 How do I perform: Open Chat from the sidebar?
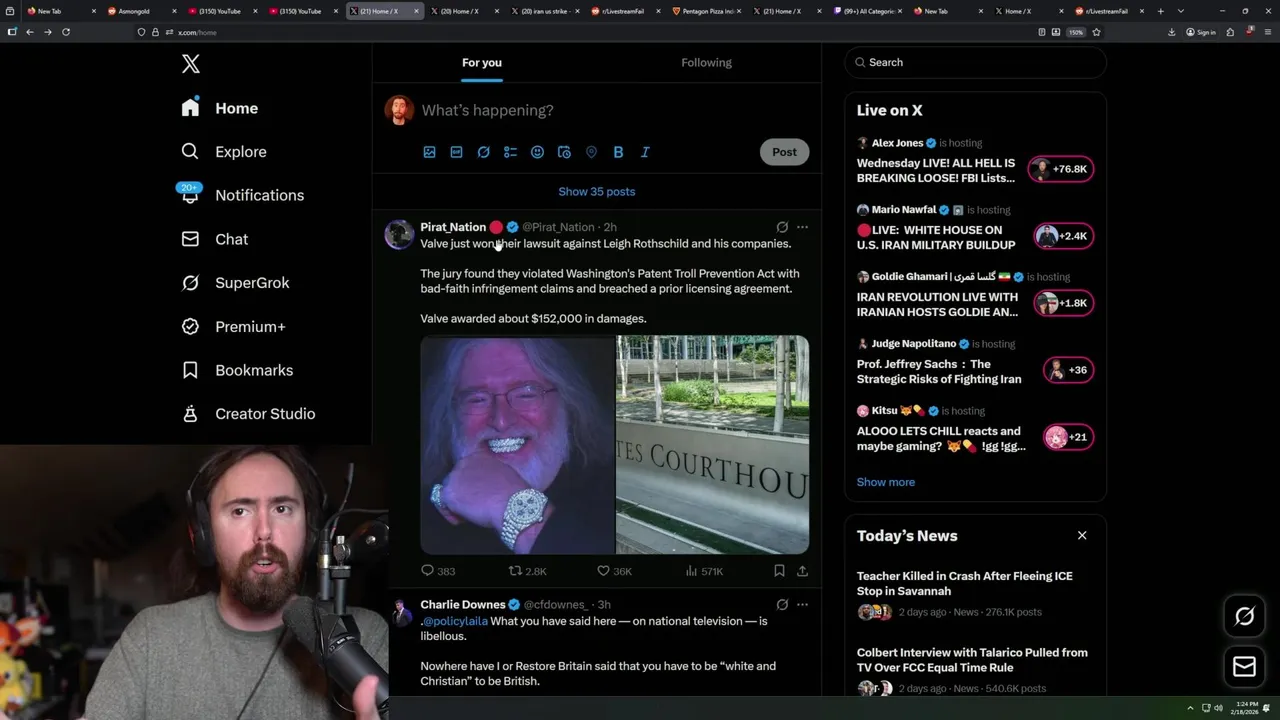click(214, 239)
